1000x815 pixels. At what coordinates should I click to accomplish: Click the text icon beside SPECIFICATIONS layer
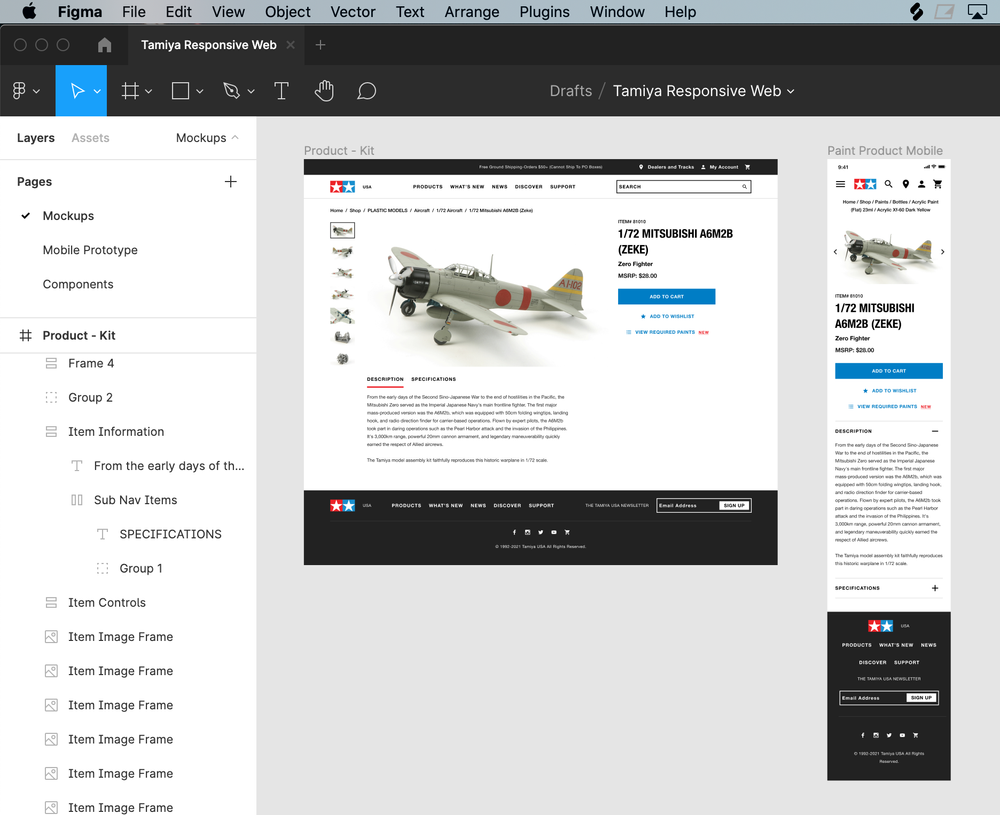tap(102, 534)
